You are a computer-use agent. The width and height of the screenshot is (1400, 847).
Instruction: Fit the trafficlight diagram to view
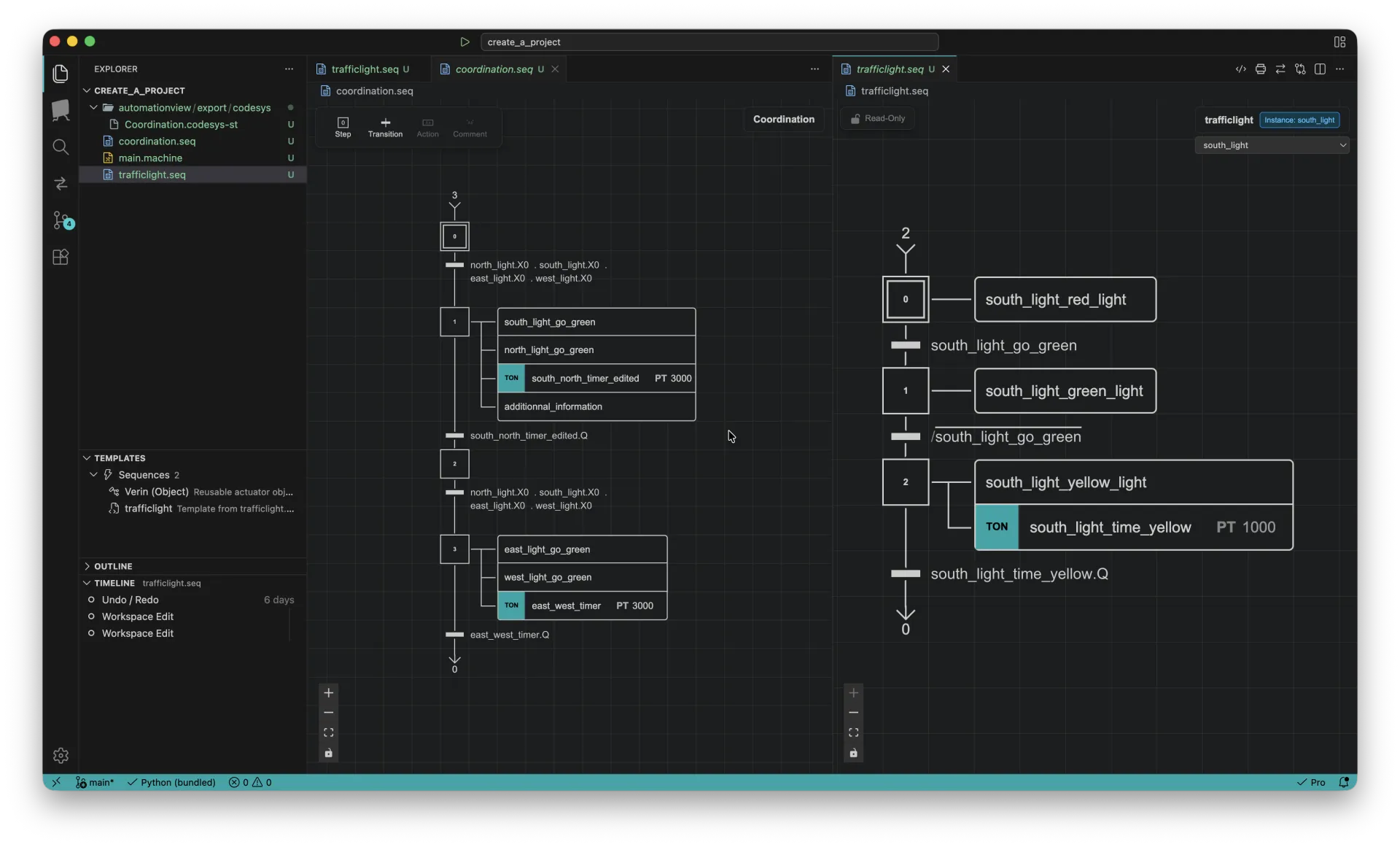(x=853, y=732)
